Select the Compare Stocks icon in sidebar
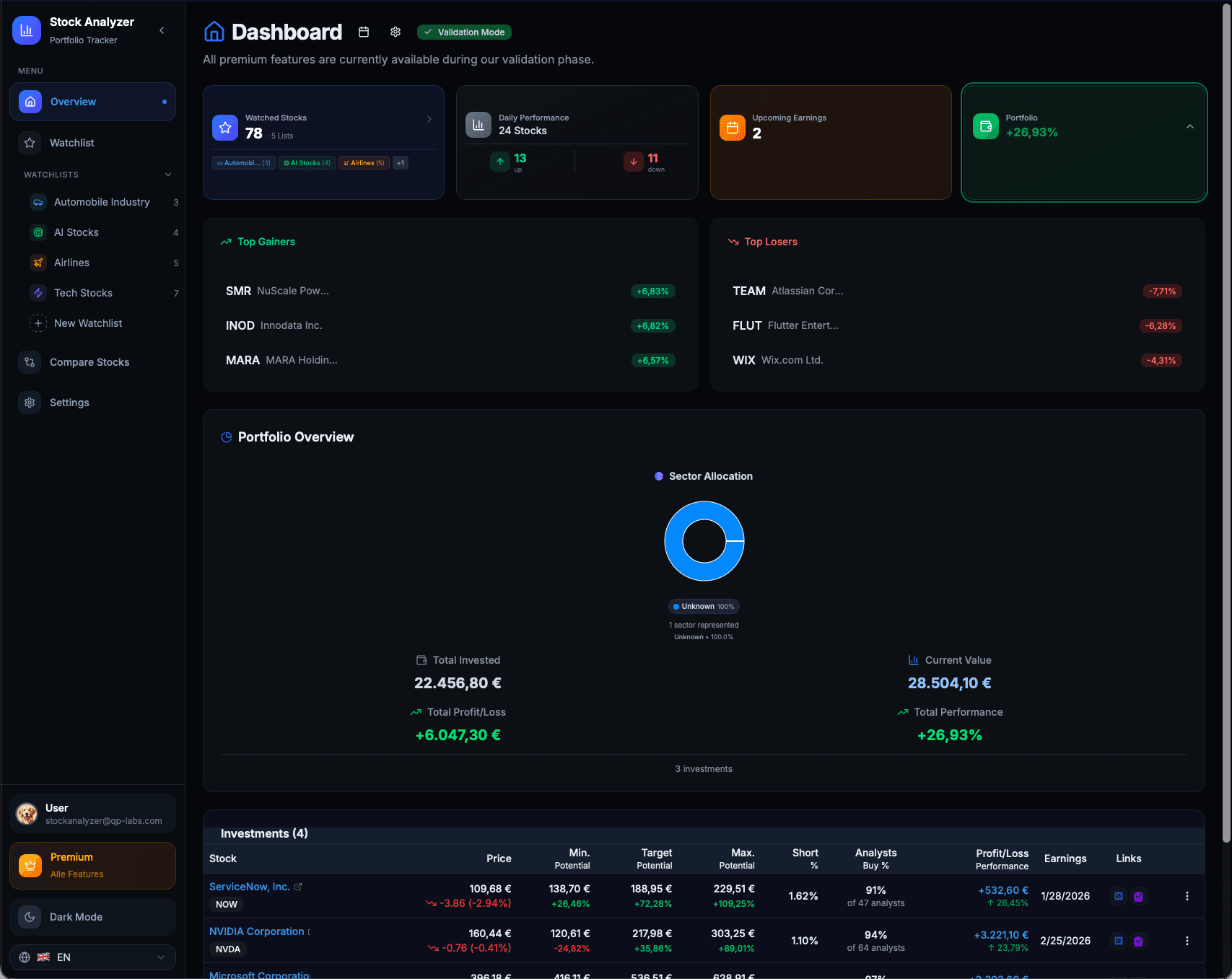The height and width of the screenshot is (979, 1232). (x=29, y=361)
